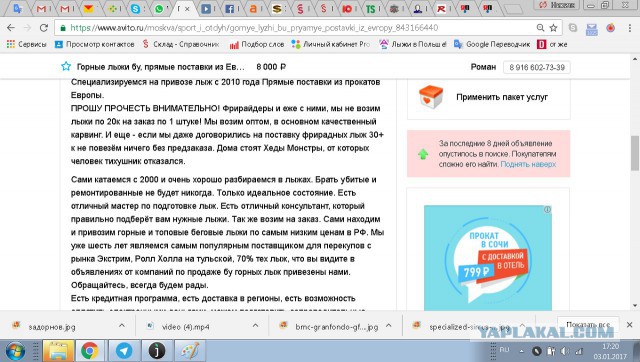Open Chrome from the taskbar
This screenshot has height=362, width=640.
pyautogui.click(x=90, y=351)
